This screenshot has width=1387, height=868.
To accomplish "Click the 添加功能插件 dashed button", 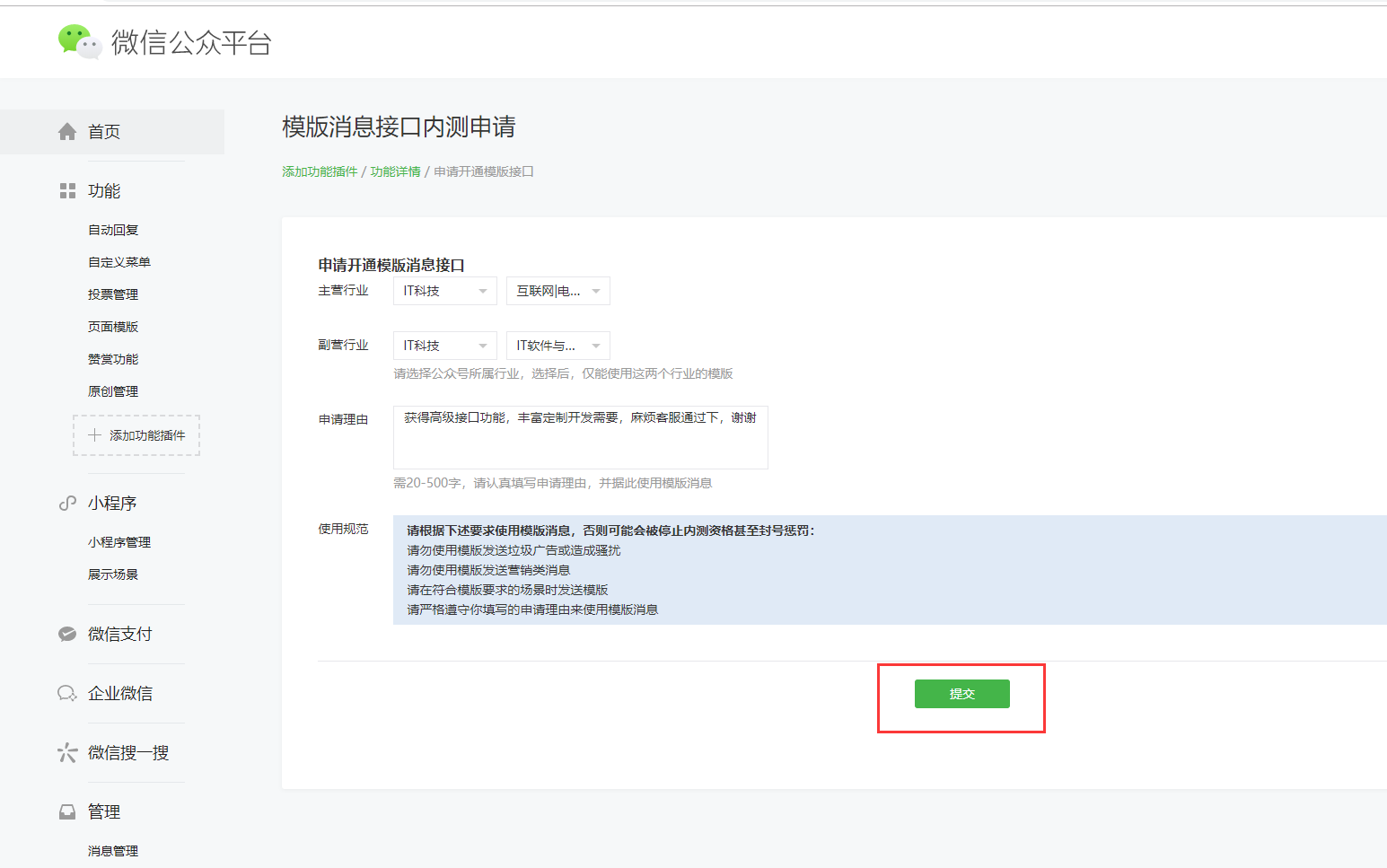I will tap(136, 435).
